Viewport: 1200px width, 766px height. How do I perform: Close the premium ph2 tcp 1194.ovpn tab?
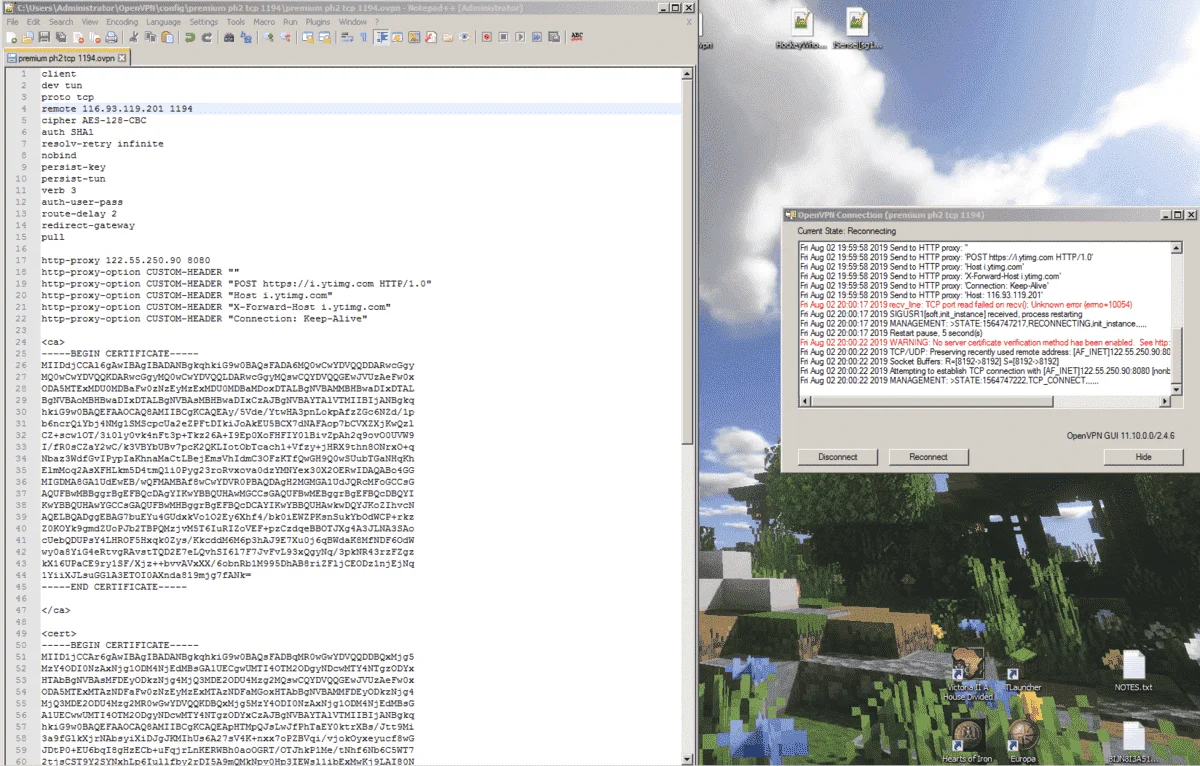tap(123, 58)
